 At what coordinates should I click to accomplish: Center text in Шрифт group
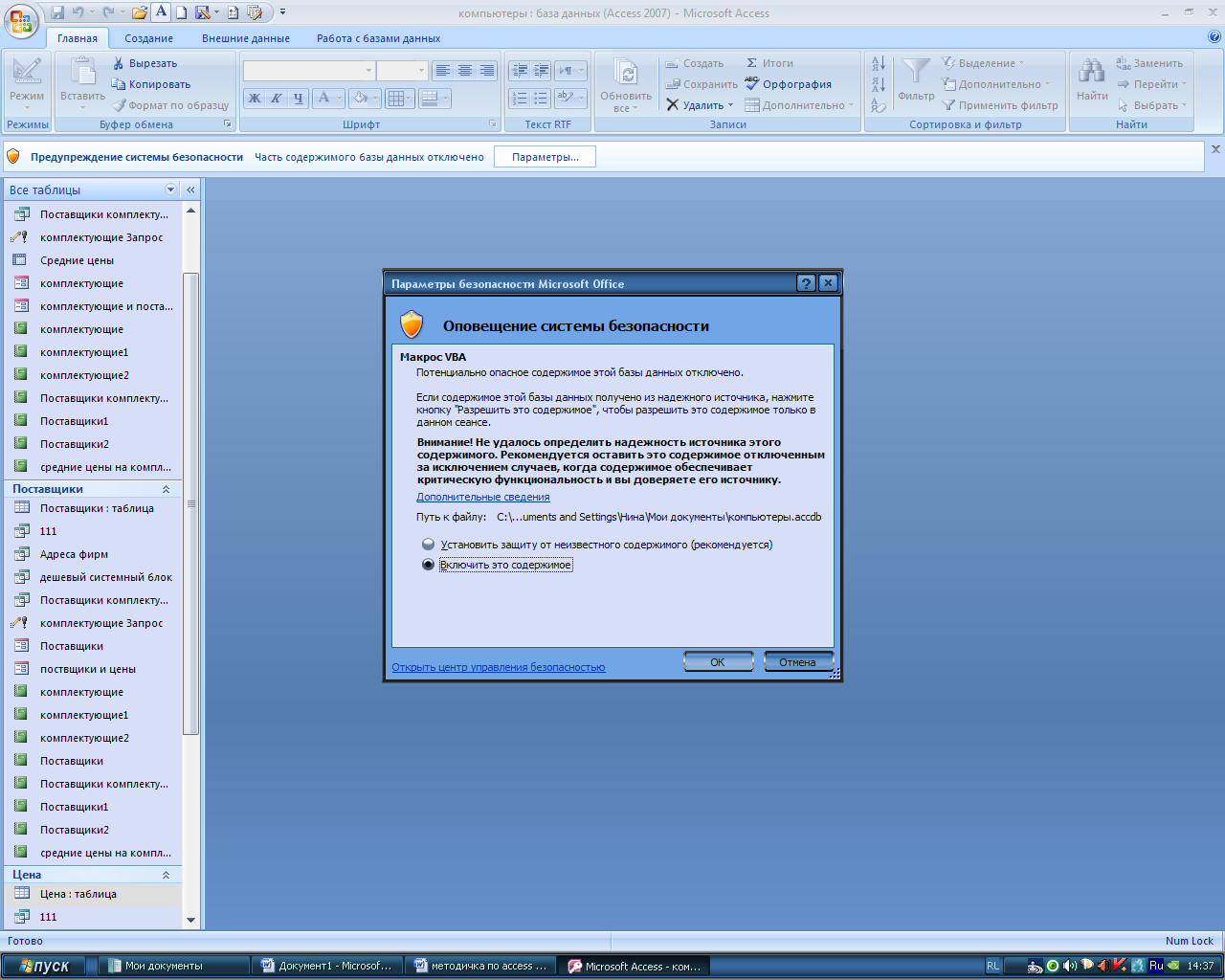click(x=464, y=71)
